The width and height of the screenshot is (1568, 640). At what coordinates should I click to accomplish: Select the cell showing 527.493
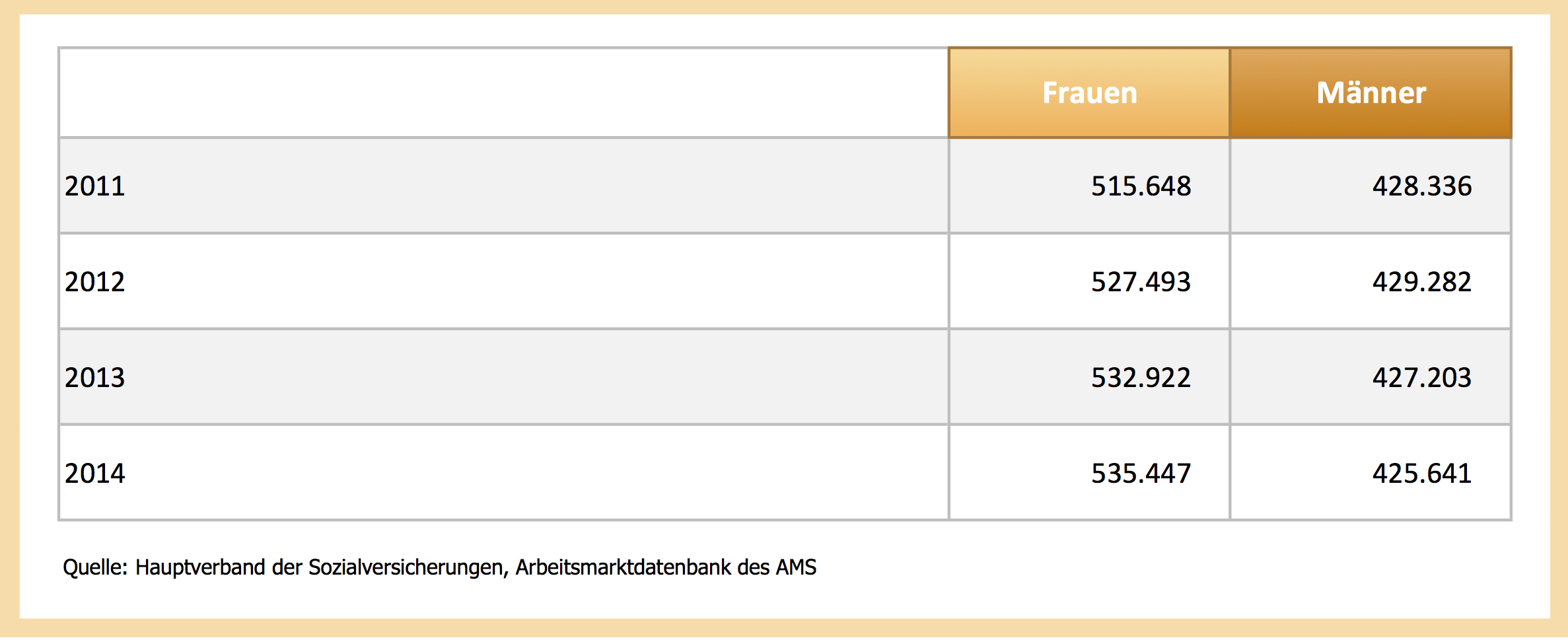pos(1141,282)
